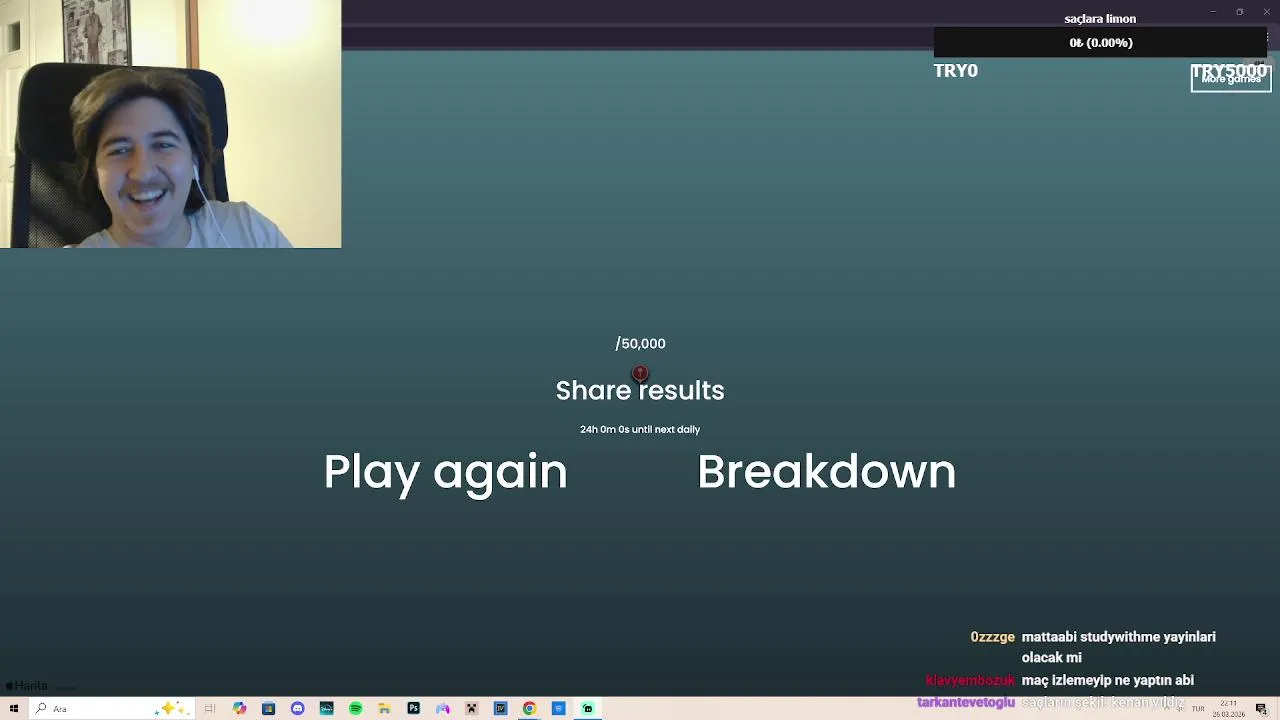The width and height of the screenshot is (1280, 720).
Task: Open Task View on the taskbar
Action: [x=210, y=709]
